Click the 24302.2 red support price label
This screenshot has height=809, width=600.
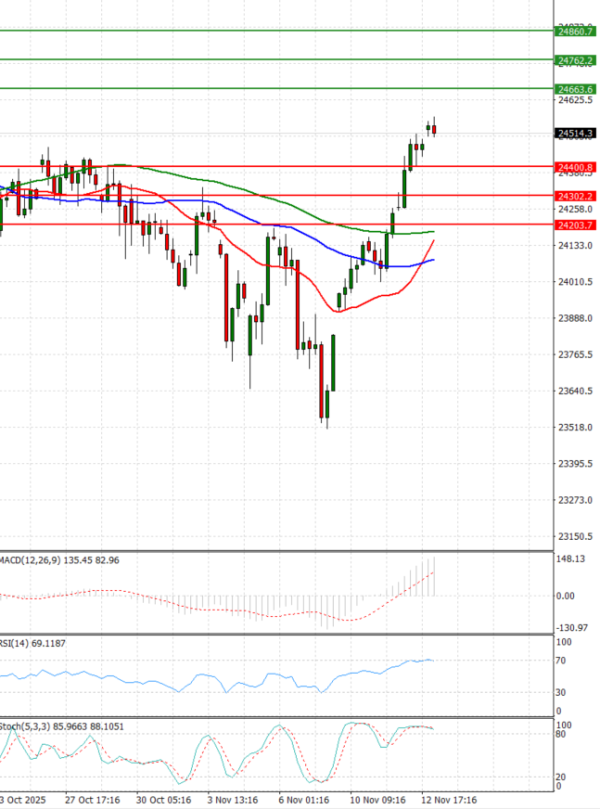coord(576,196)
